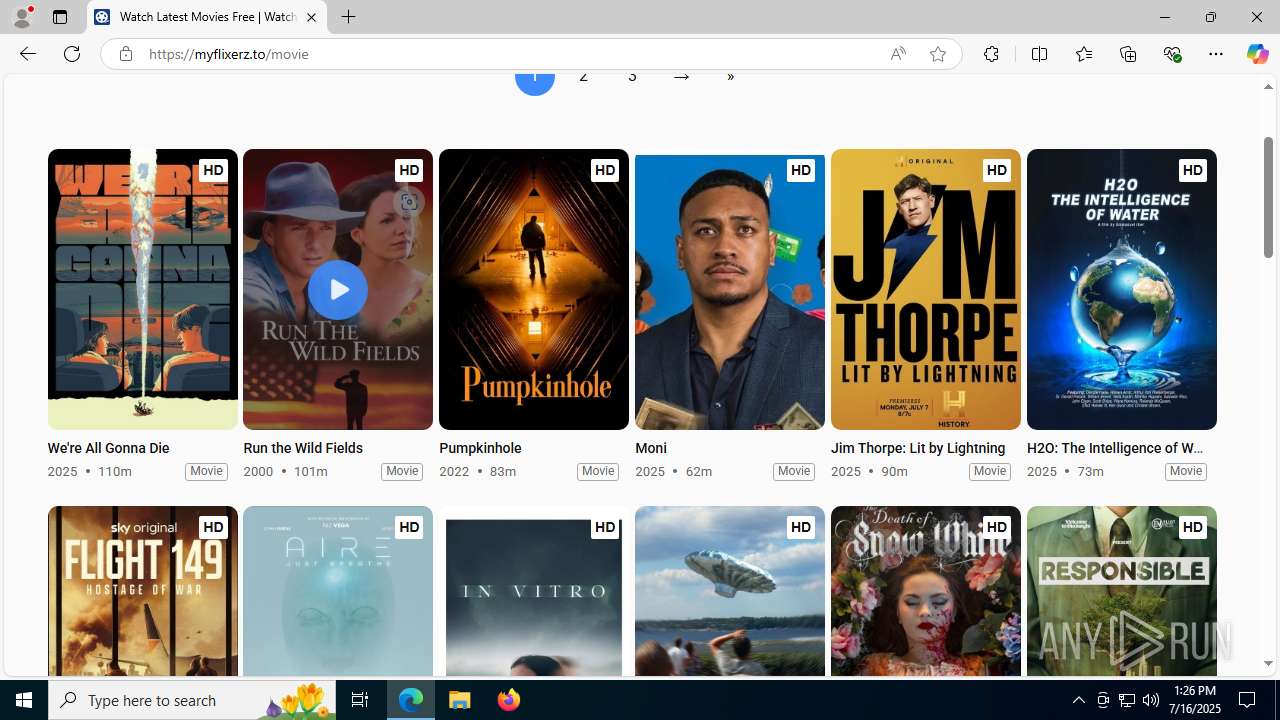This screenshot has width=1280, height=720.
Task: Go to page 2 of movies
Action: (x=583, y=76)
